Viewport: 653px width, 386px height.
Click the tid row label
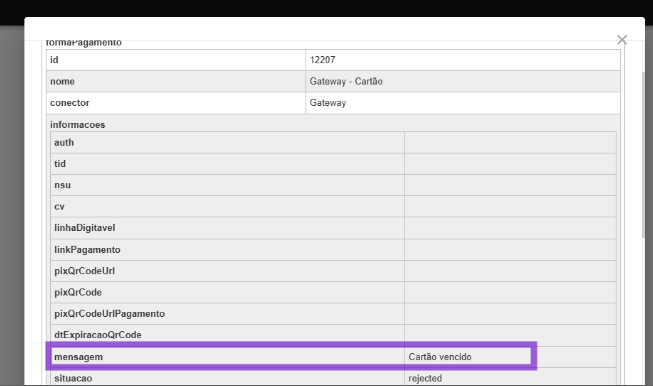click(x=60, y=164)
